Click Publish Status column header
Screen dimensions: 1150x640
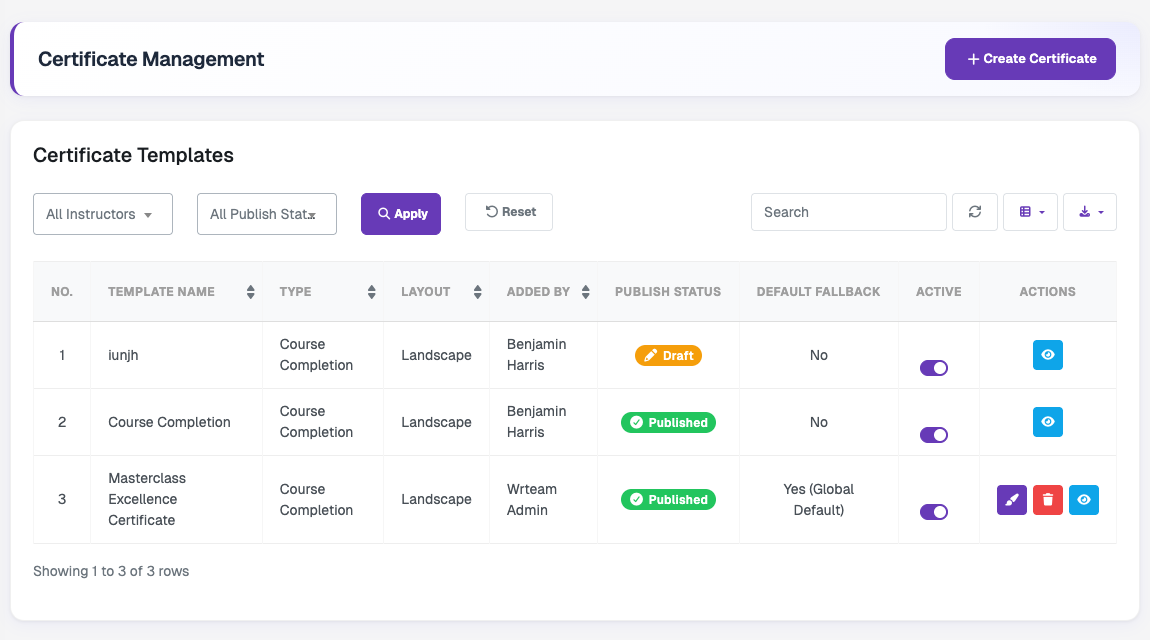[x=668, y=292]
